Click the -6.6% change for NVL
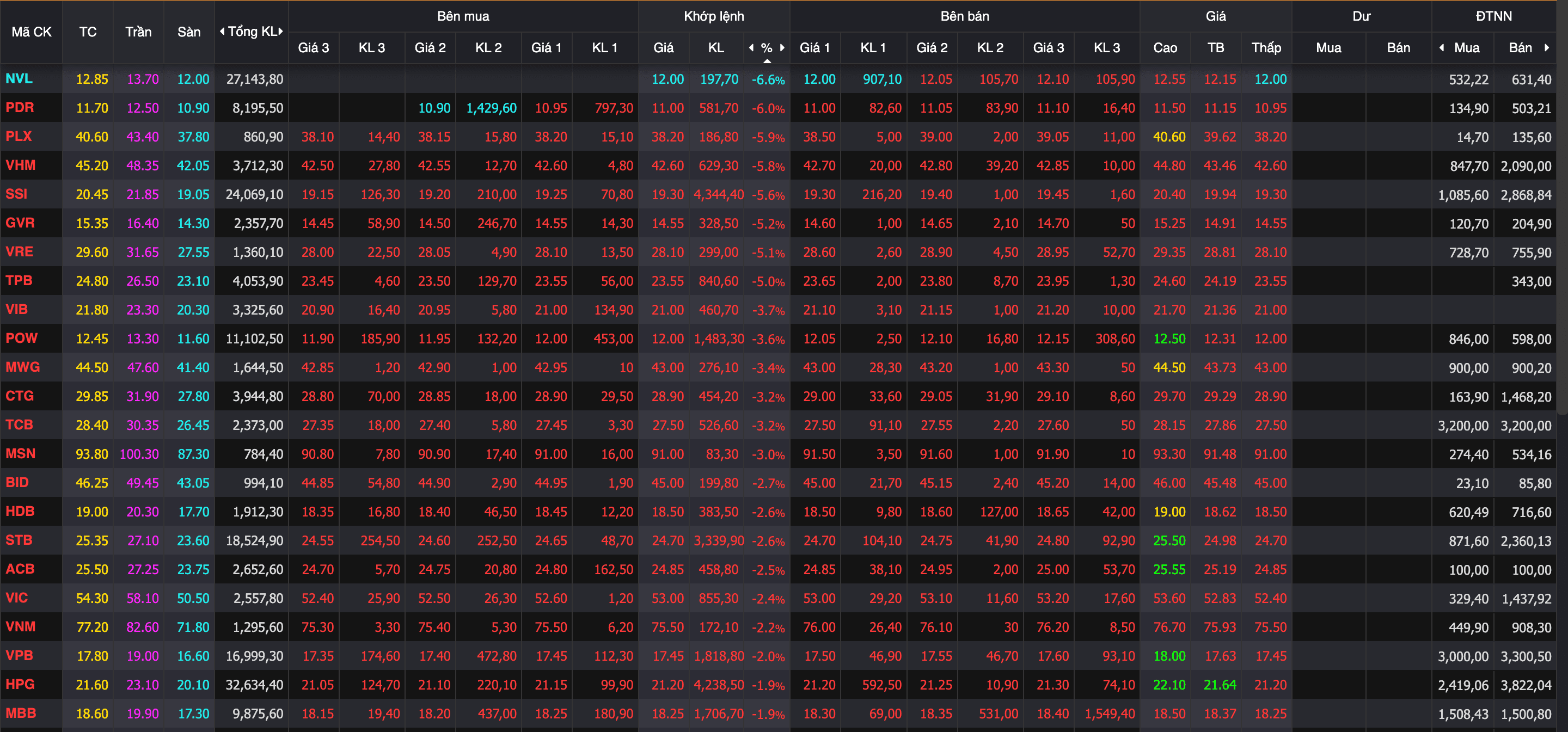Screen dimensions: 1568x732 [768, 79]
